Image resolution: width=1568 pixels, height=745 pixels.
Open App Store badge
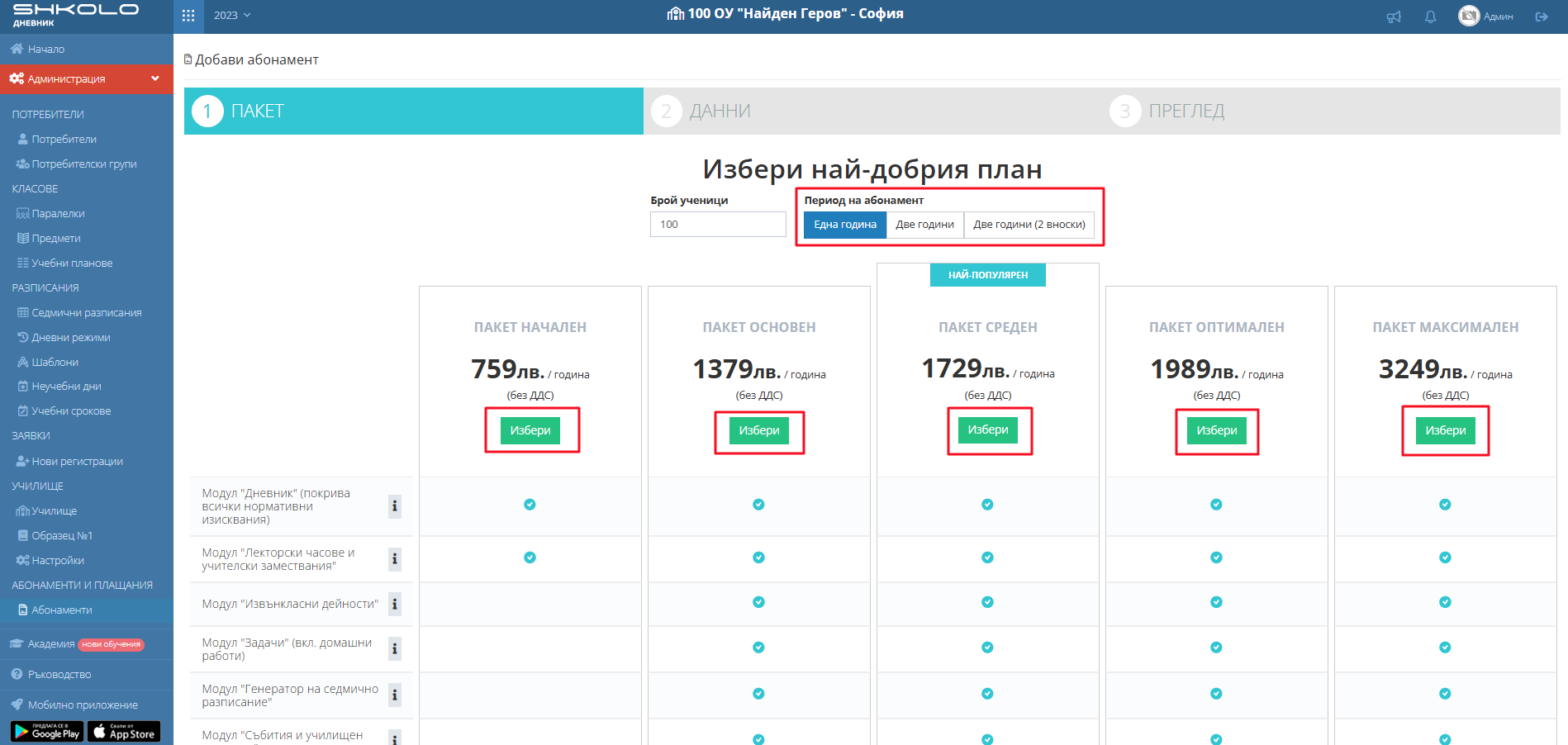click(x=124, y=732)
